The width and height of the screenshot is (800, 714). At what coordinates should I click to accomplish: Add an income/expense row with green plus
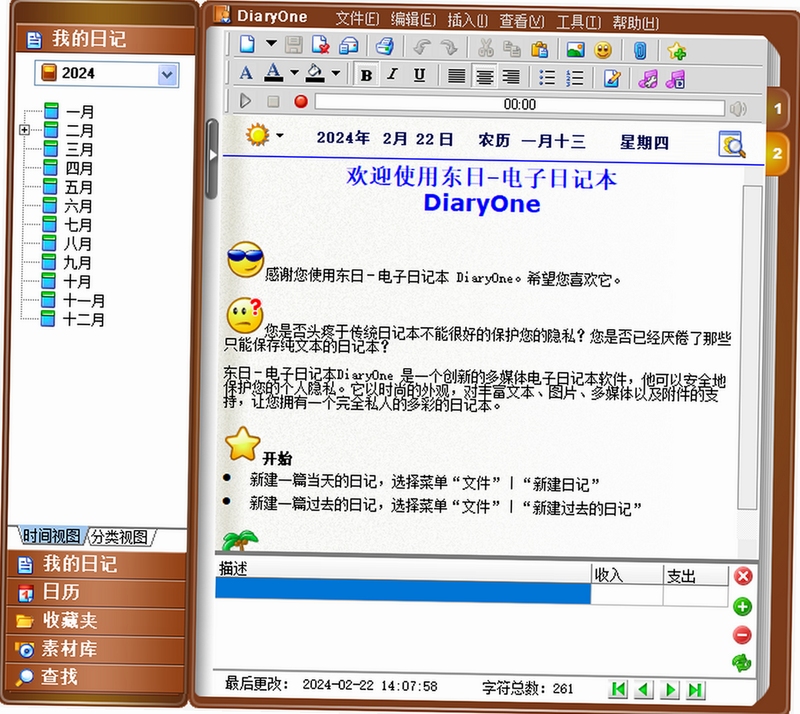742,607
